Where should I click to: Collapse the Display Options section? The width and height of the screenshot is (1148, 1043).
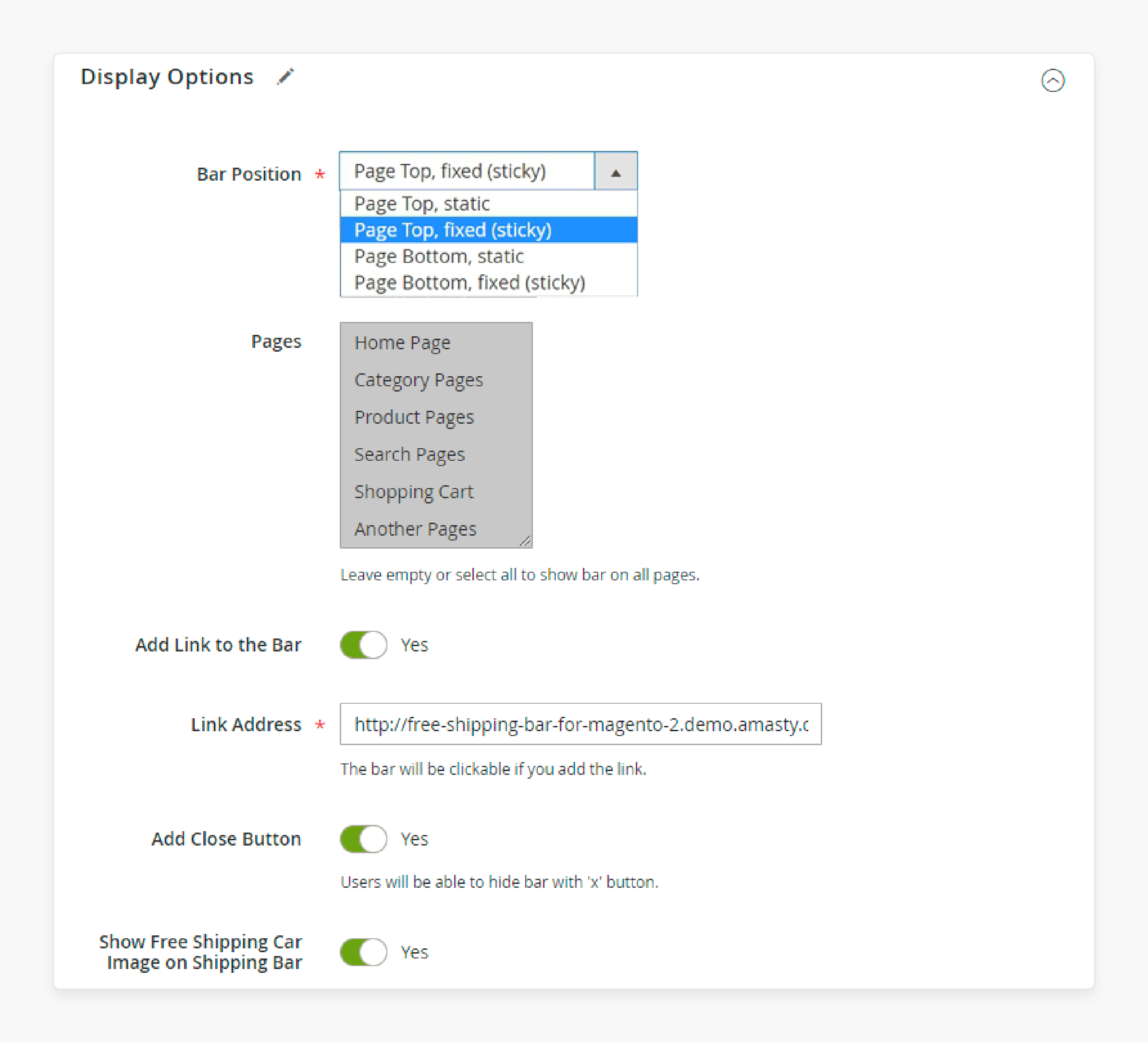(x=1052, y=80)
